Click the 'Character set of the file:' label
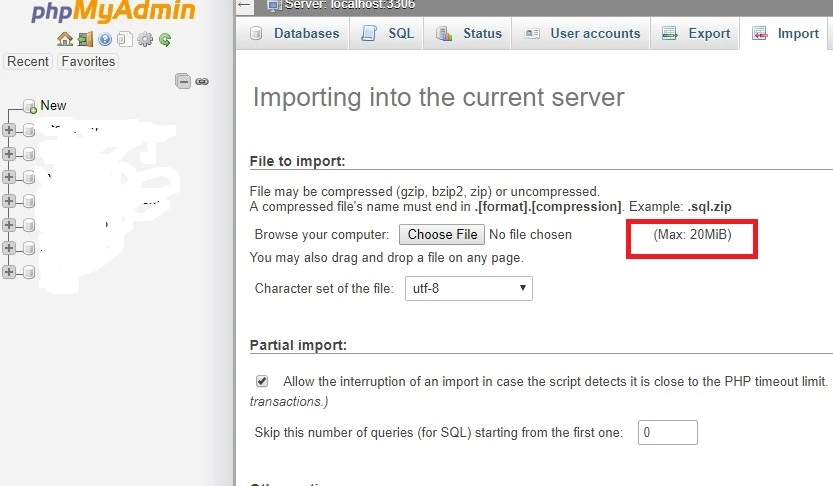 point(324,288)
